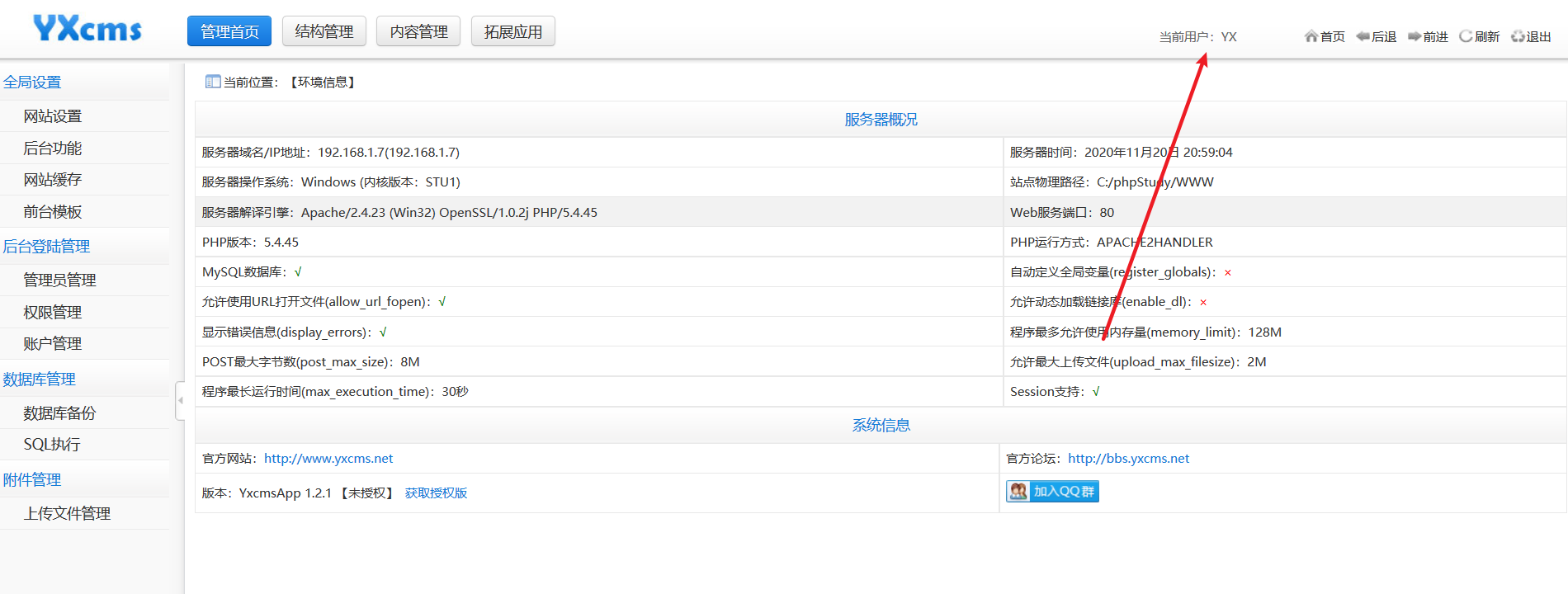
Task: Select 数据库备份 in the sidebar
Action: point(59,413)
